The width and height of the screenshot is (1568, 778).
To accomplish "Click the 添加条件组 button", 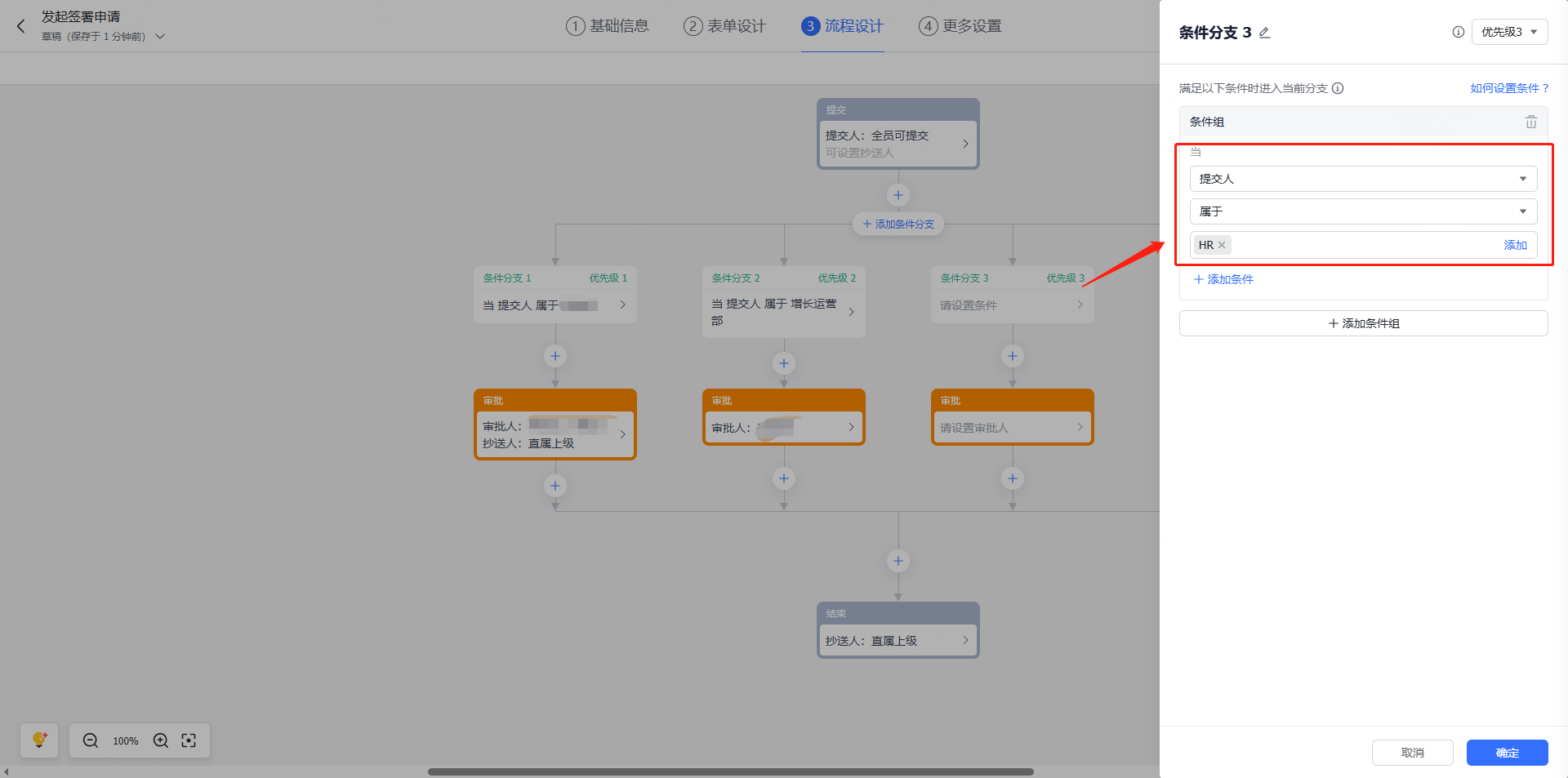I will [x=1363, y=323].
